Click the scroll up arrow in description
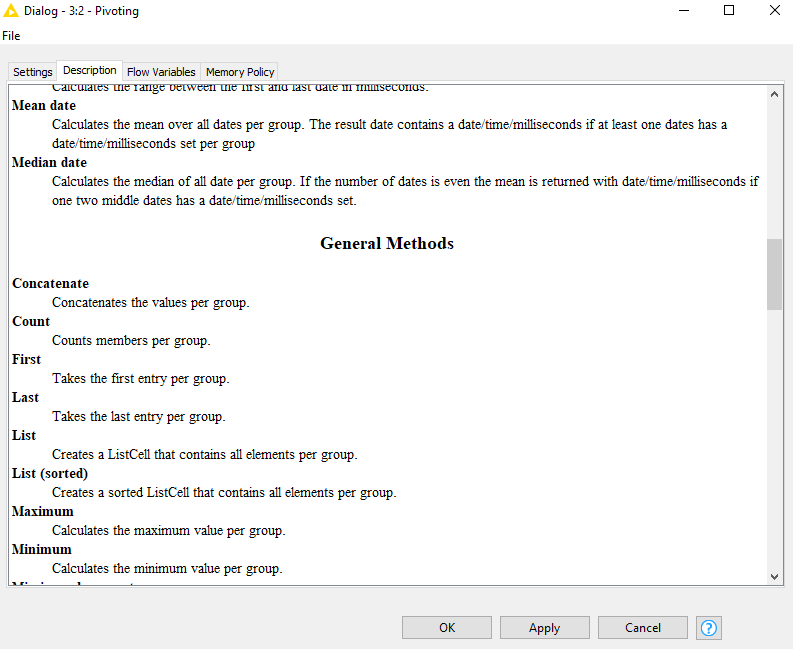The image size is (793, 649). point(774,93)
